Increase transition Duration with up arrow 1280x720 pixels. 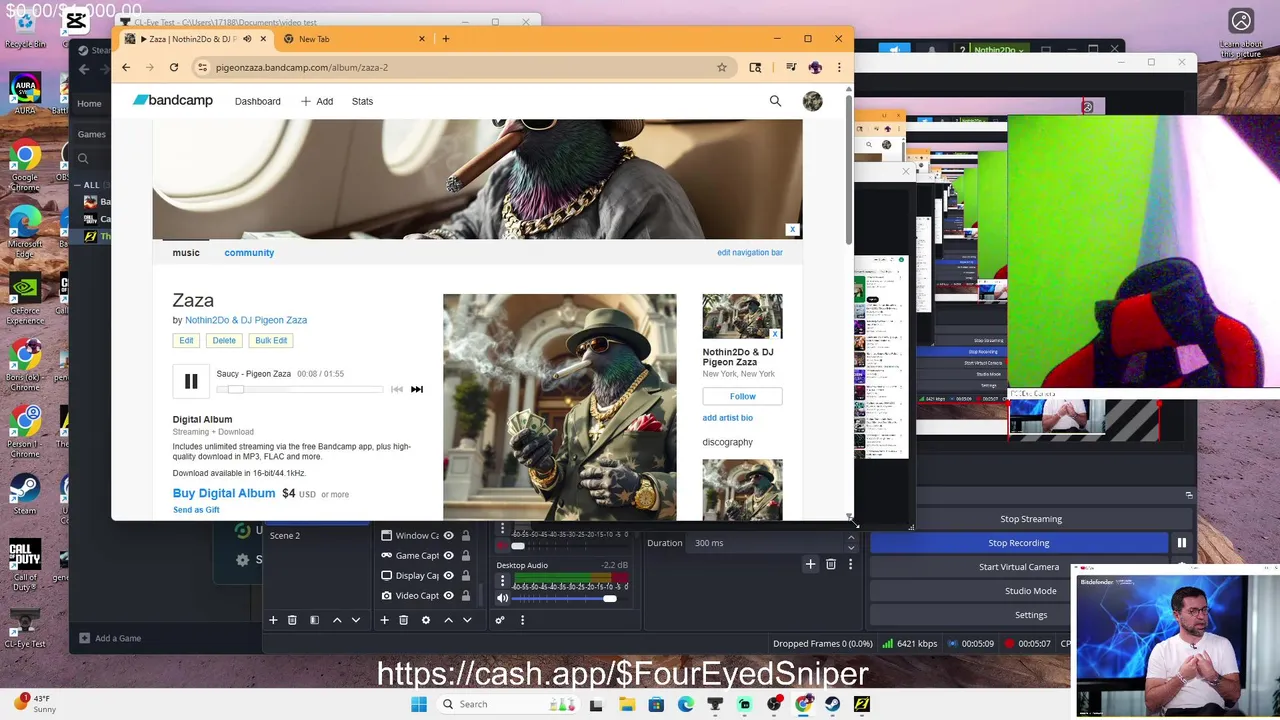click(x=851, y=538)
